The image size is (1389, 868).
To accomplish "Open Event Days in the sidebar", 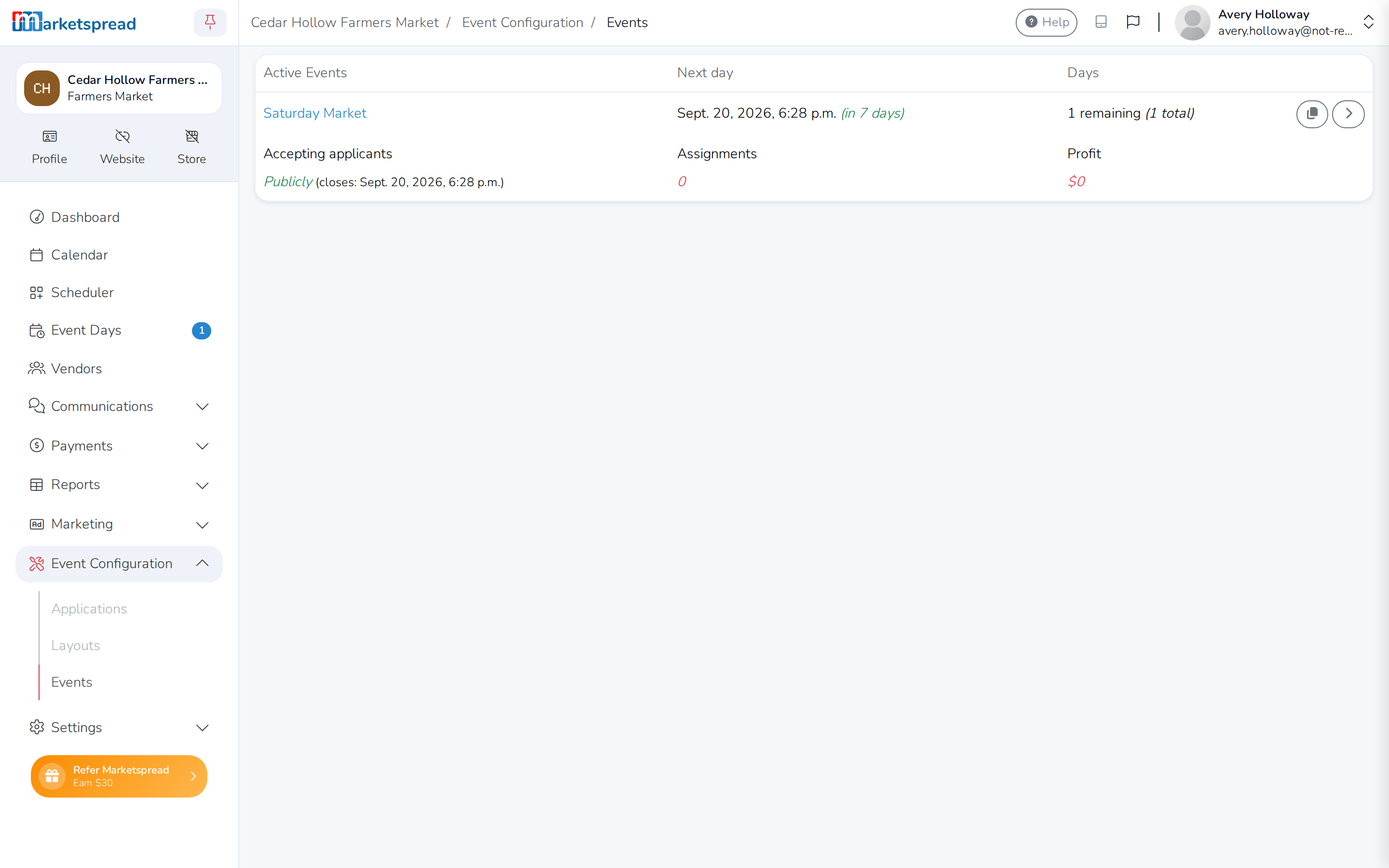I will (x=119, y=330).
